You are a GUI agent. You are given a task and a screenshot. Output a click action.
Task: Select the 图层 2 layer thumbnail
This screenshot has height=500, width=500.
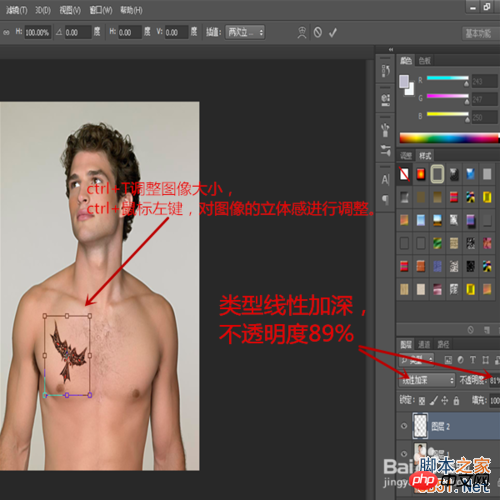click(420, 426)
